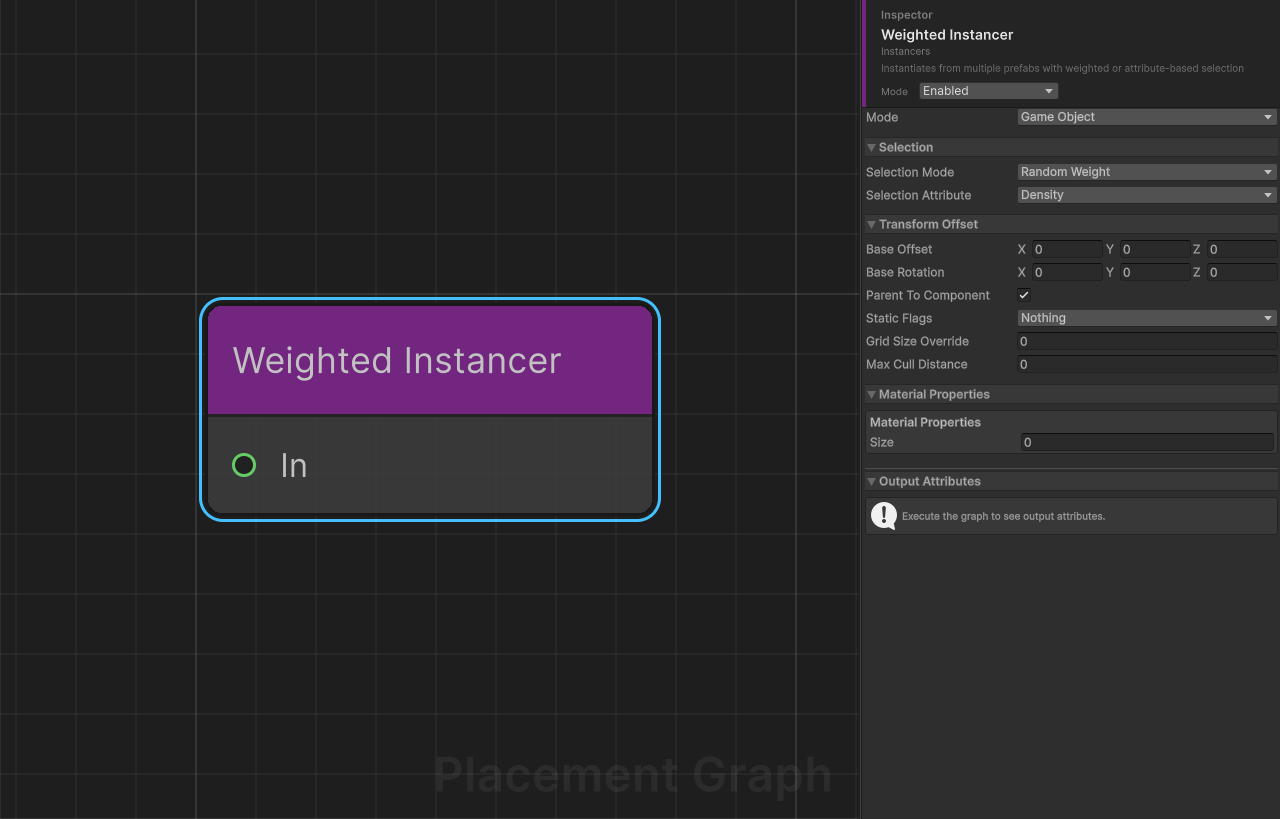Click the Base Offset Z field
Screen dimensions: 1280x819
click(1242, 249)
